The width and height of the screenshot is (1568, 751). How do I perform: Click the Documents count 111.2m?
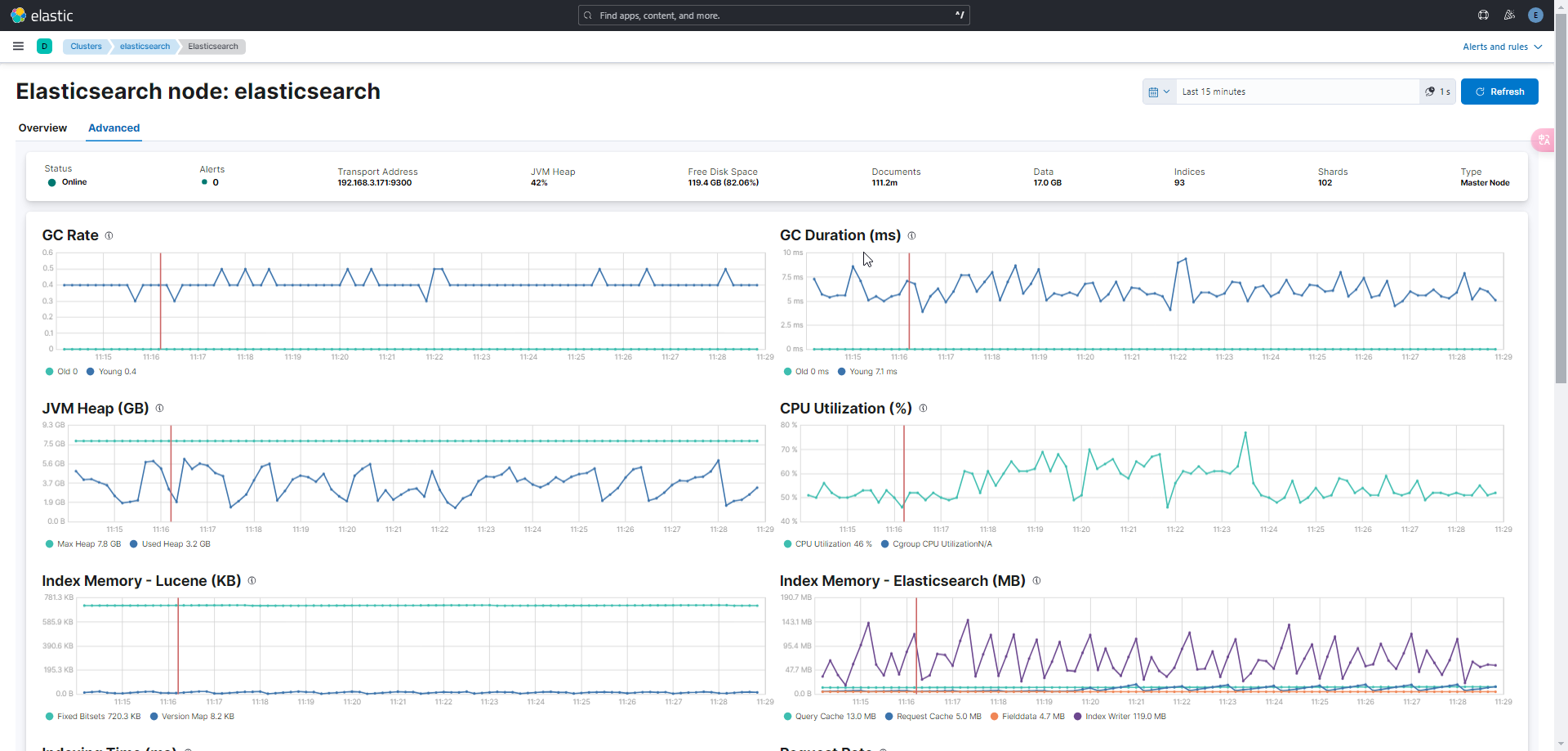click(884, 183)
